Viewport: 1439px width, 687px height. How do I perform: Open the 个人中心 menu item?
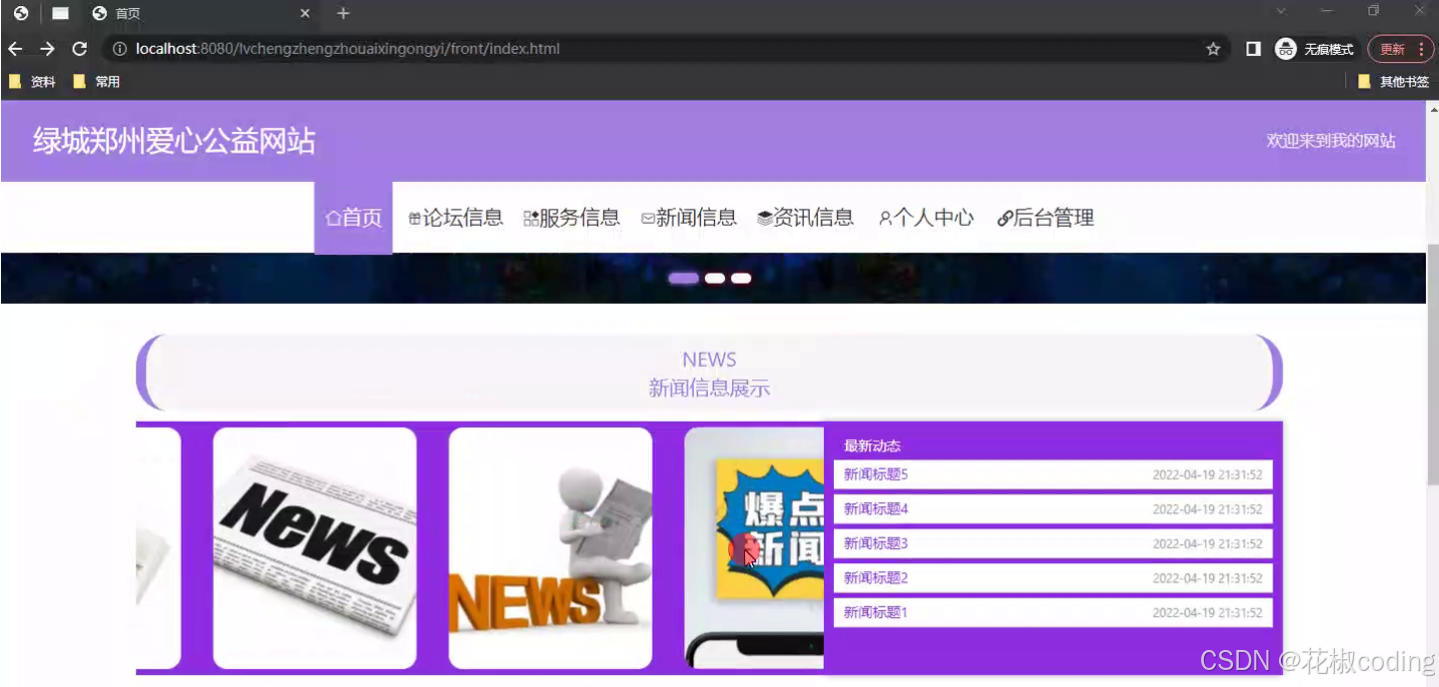(x=934, y=217)
